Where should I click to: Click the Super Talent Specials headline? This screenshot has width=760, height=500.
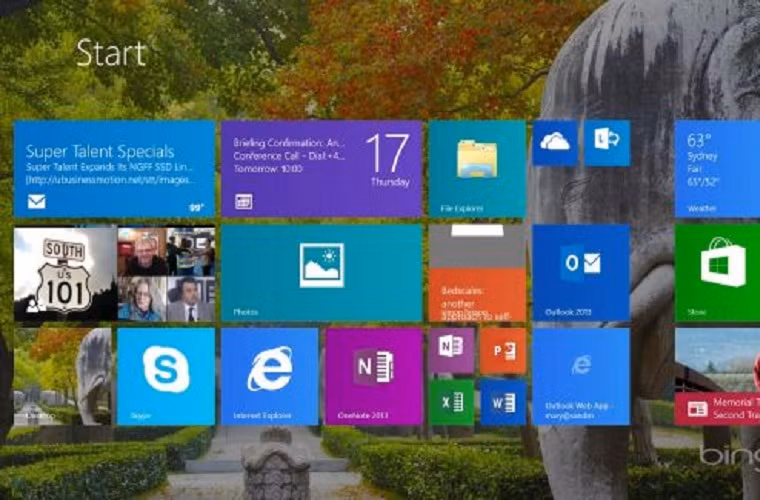pos(100,152)
